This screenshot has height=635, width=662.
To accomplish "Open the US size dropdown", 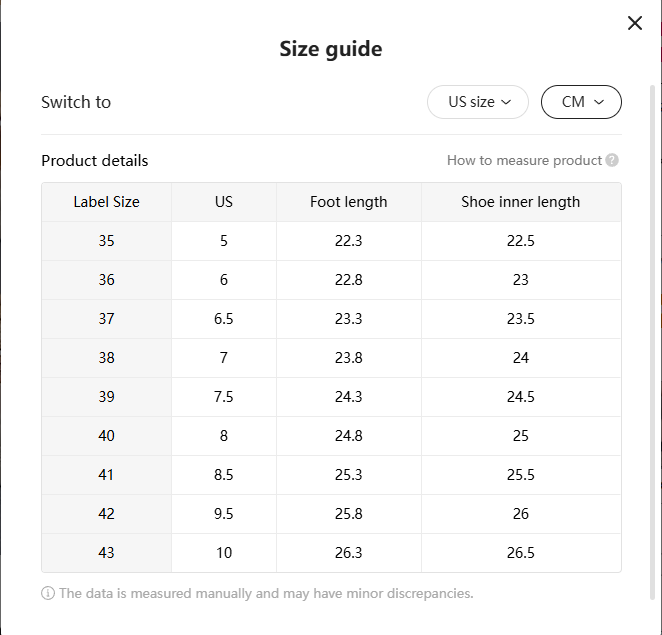I will coord(478,102).
